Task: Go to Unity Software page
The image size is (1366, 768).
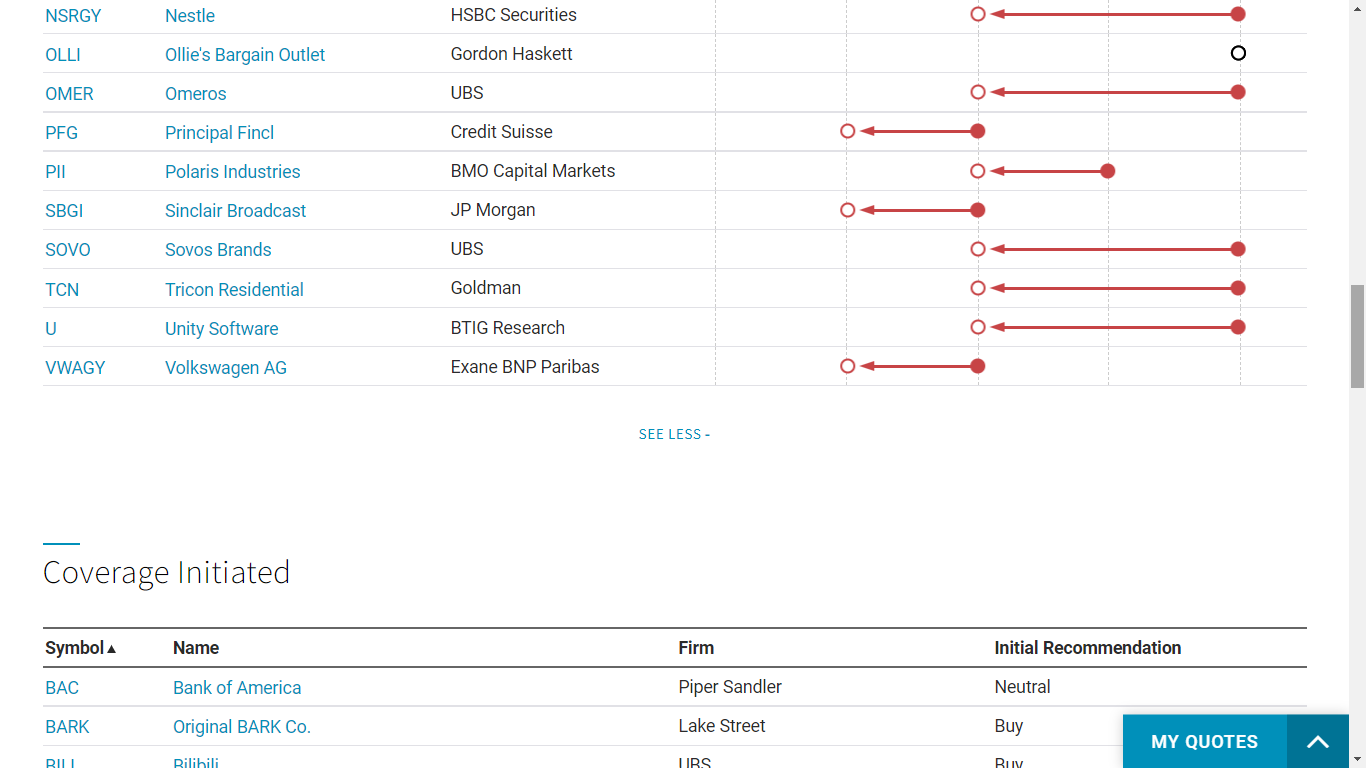Action: pos(222,329)
